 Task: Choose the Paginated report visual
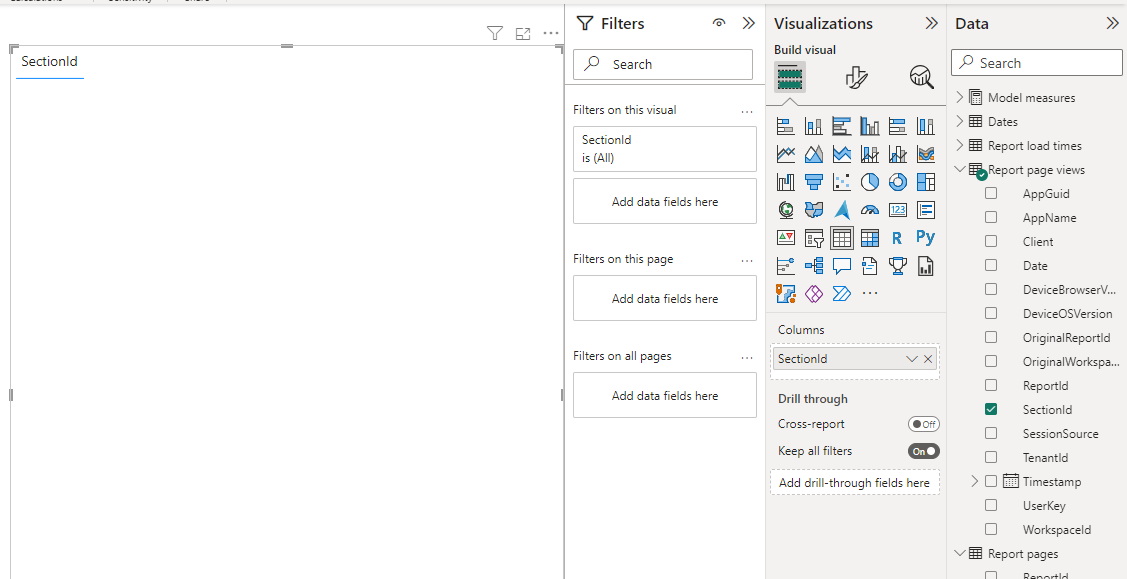pos(926,266)
